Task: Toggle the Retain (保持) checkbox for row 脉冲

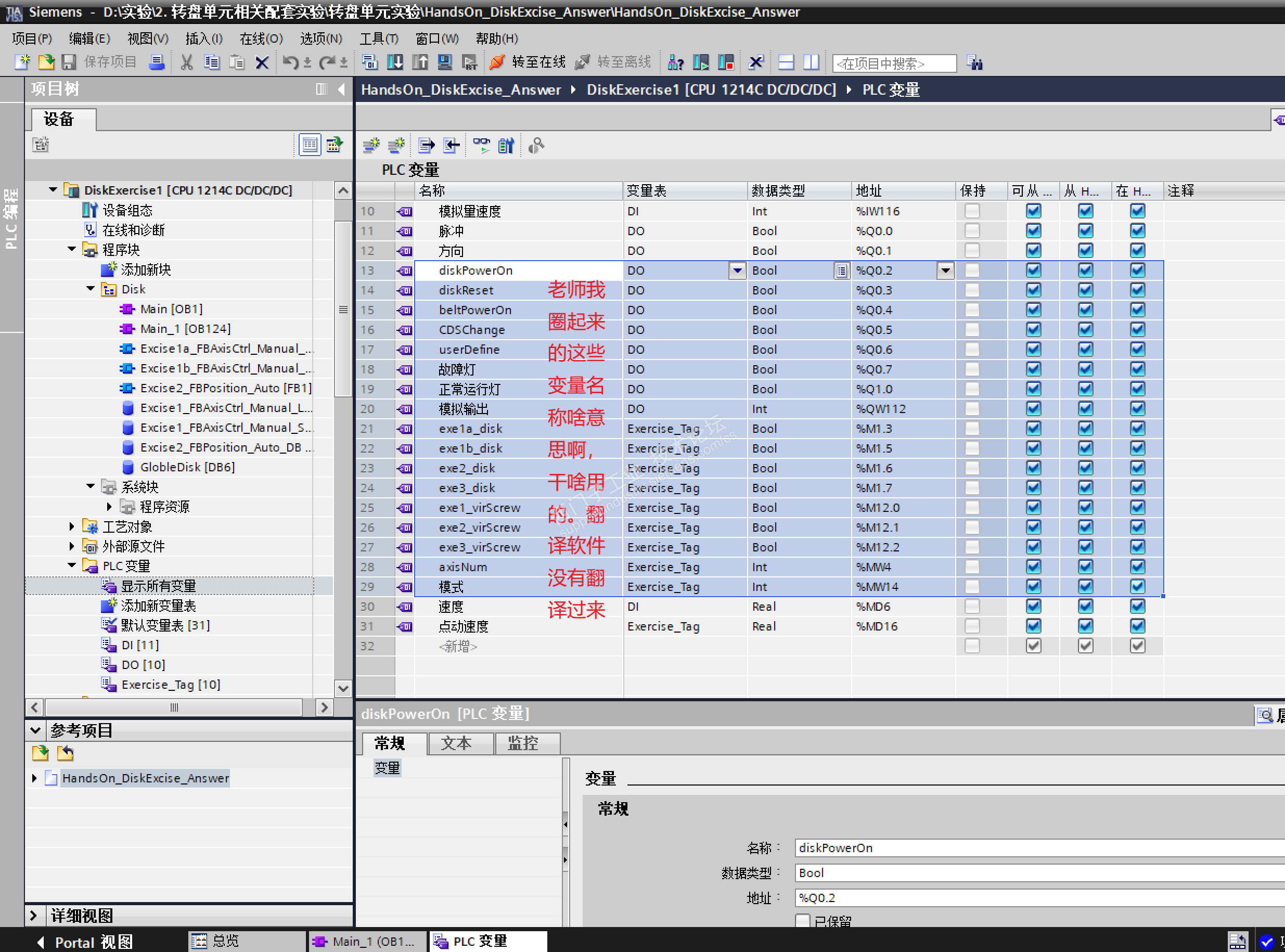Action: pos(972,231)
